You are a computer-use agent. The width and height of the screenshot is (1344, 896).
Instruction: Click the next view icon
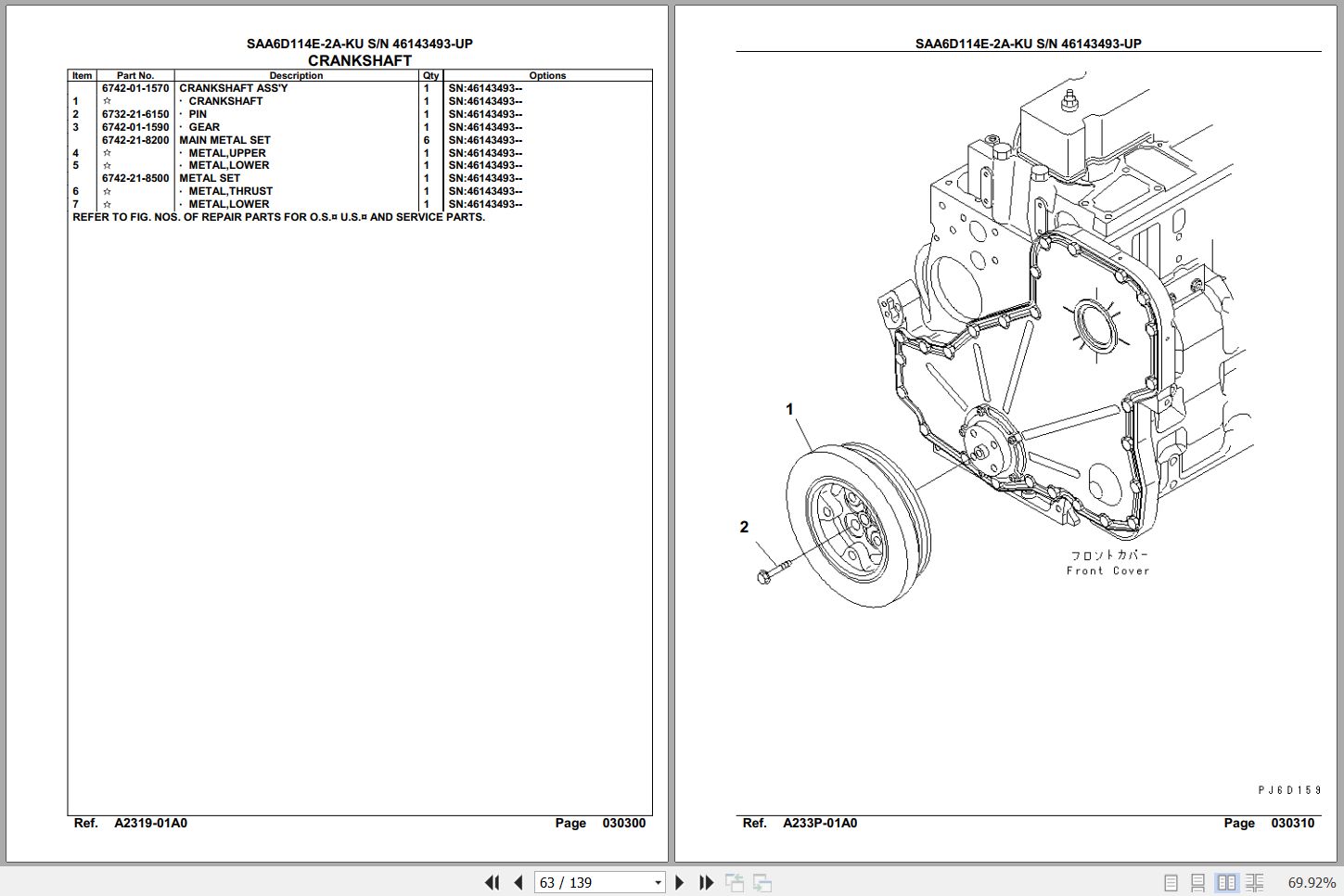(x=762, y=882)
